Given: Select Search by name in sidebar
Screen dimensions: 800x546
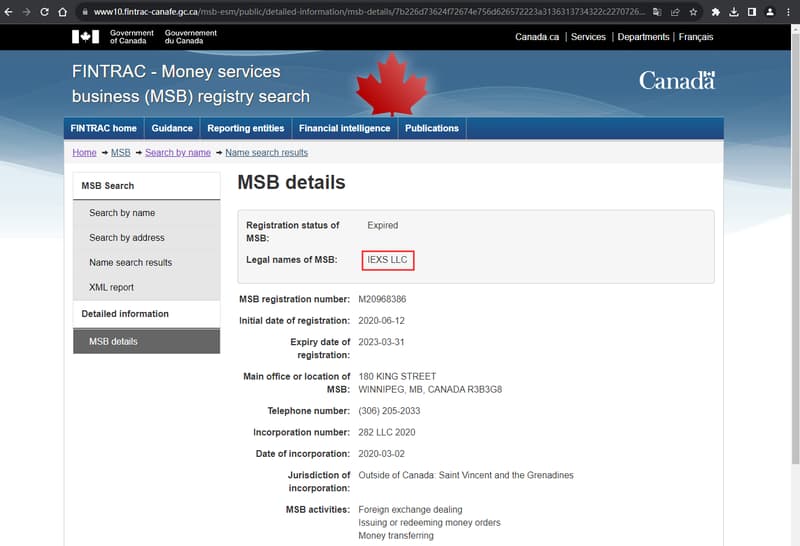Looking at the screenshot, I should (x=147, y=213).
